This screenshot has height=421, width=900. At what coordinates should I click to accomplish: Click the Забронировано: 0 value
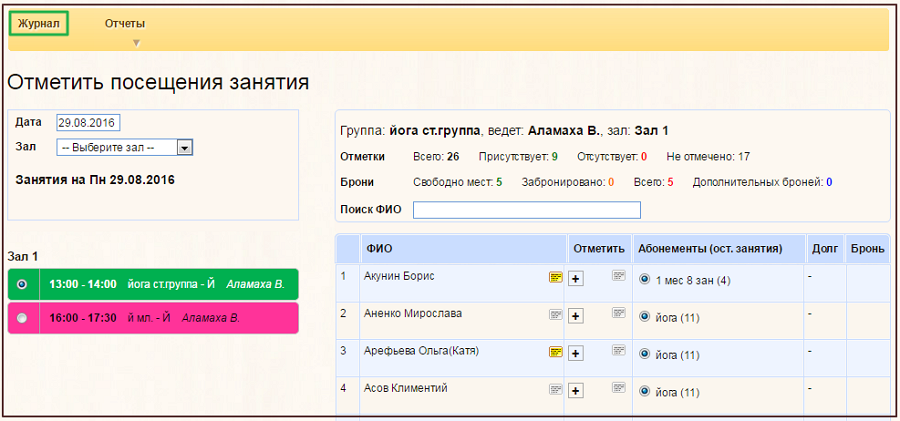point(568,183)
